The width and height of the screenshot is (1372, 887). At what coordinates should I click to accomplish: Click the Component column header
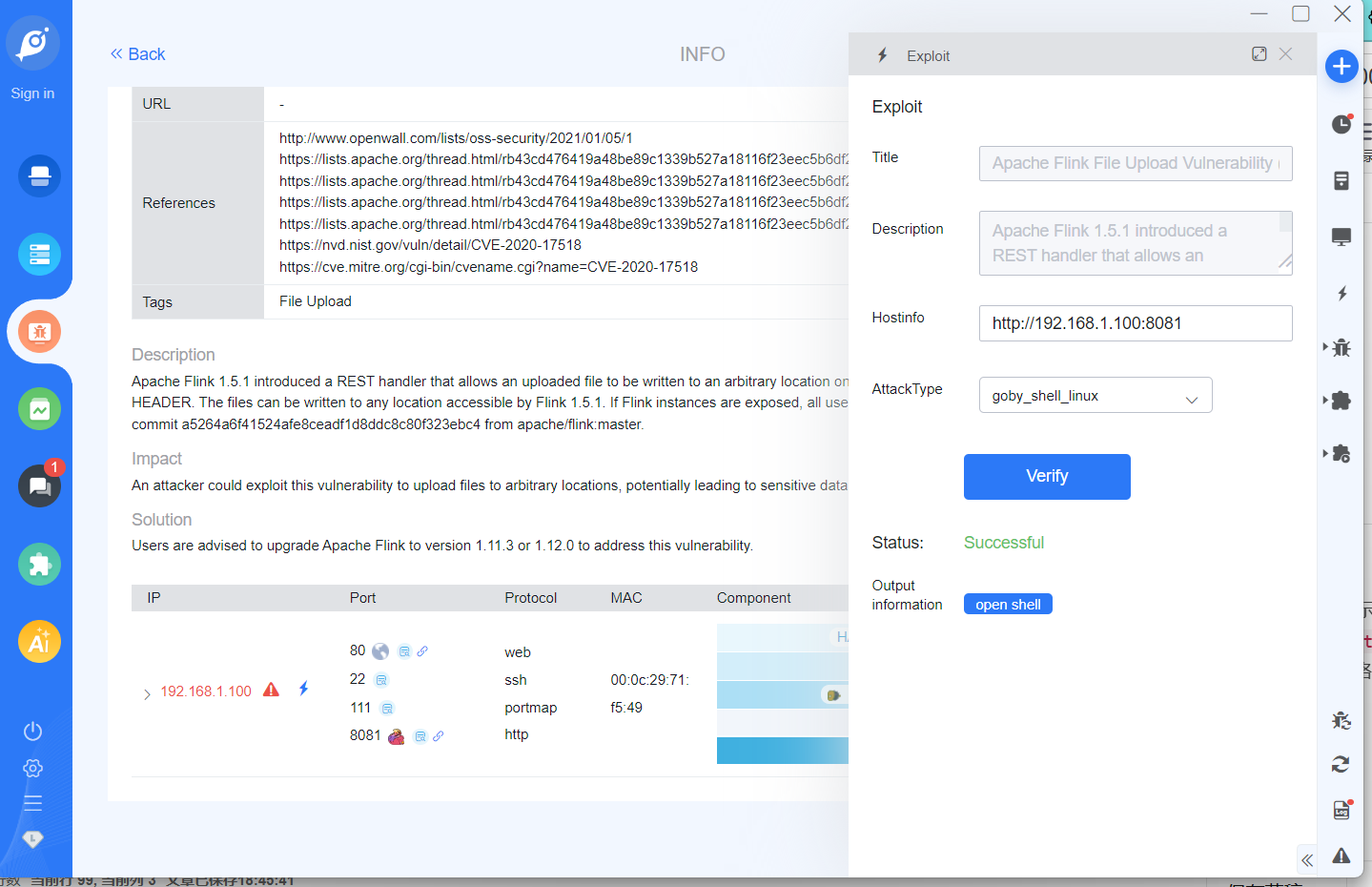tap(753, 598)
